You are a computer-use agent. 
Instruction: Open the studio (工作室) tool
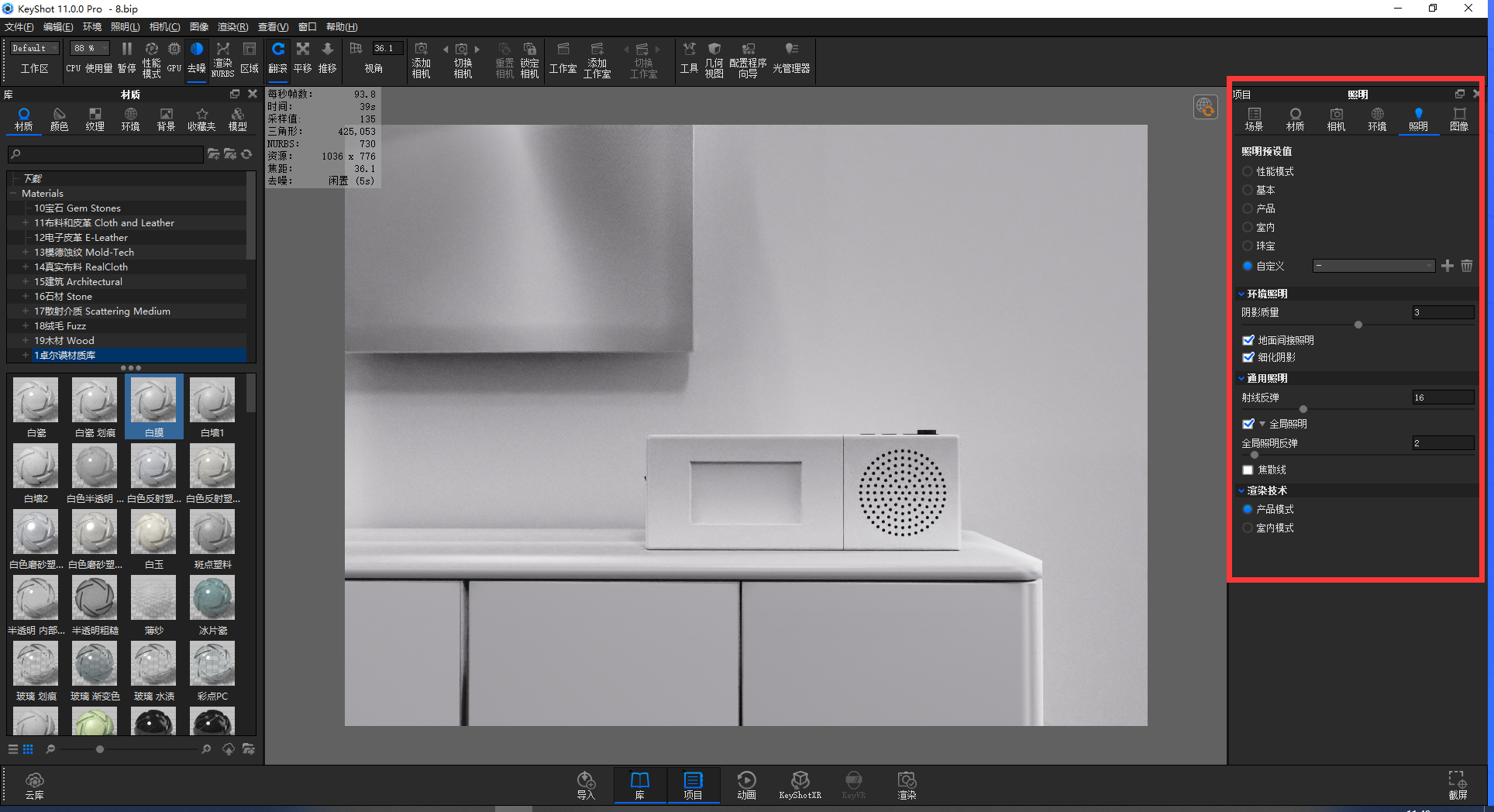click(563, 58)
